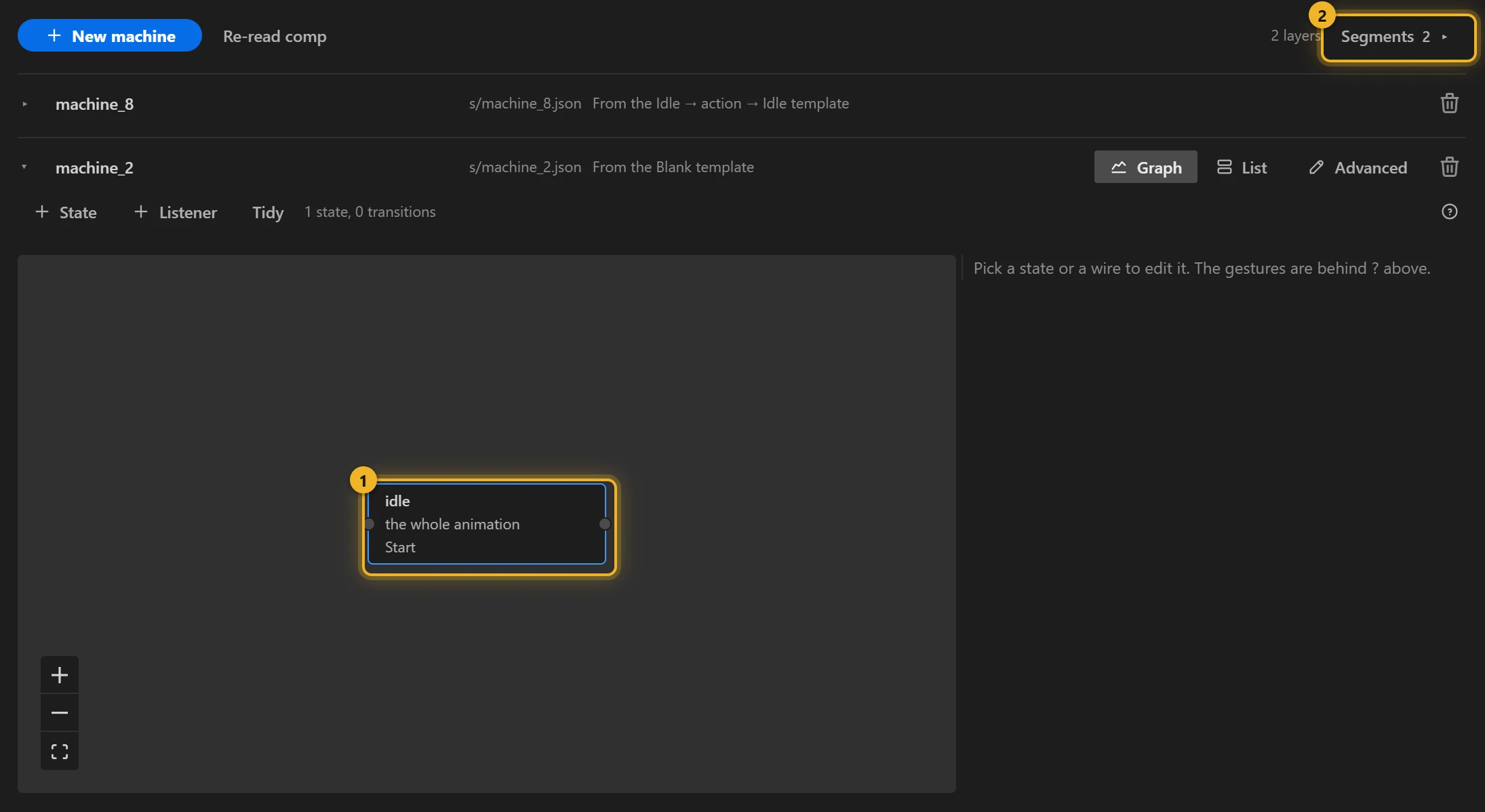Screen dimensions: 1485x812
Task: Switch machine_2 to Graph view
Action: click(1145, 167)
